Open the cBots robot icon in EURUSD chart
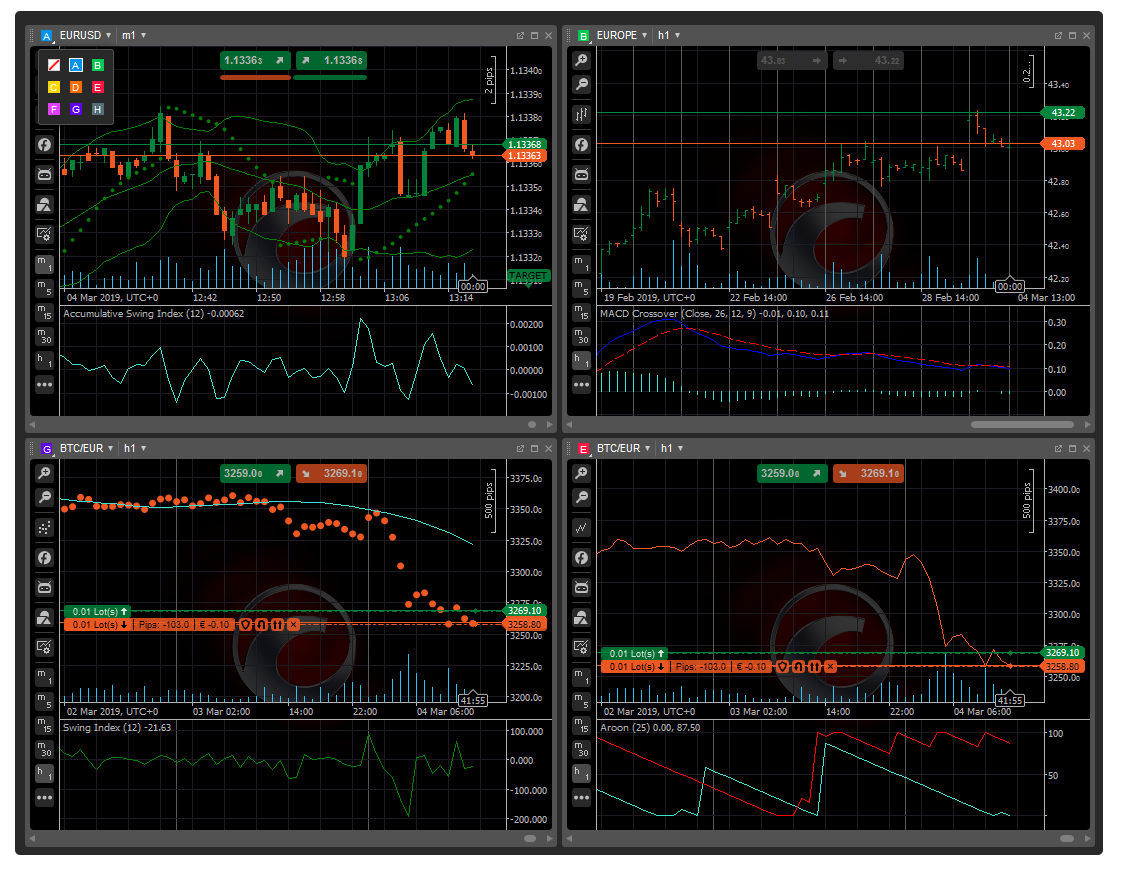The width and height of the screenshot is (1125, 871). (44, 174)
